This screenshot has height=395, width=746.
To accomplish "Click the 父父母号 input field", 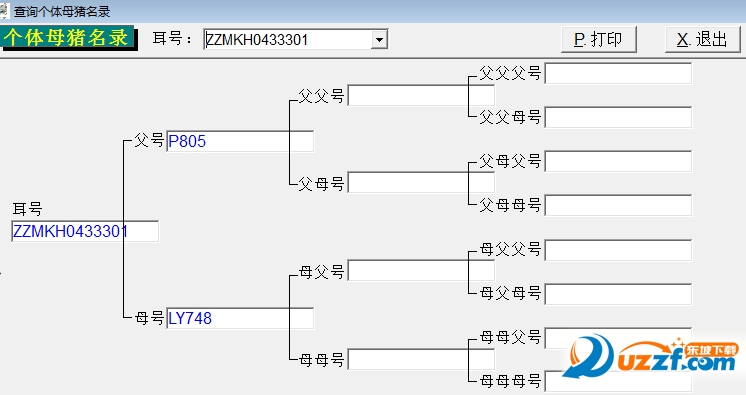I will point(618,117).
